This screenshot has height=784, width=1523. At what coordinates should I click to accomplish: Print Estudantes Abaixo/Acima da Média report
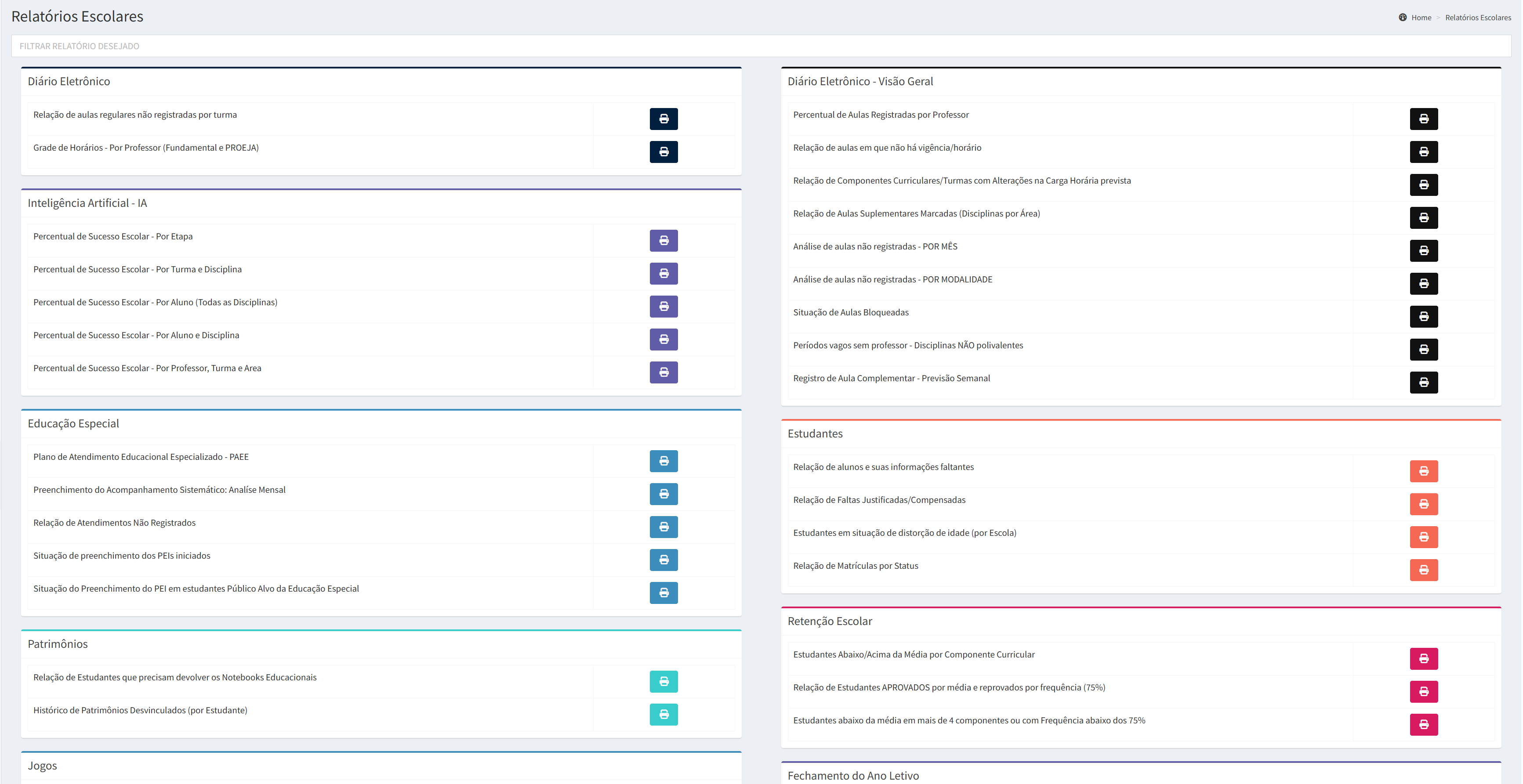click(x=1423, y=659)
